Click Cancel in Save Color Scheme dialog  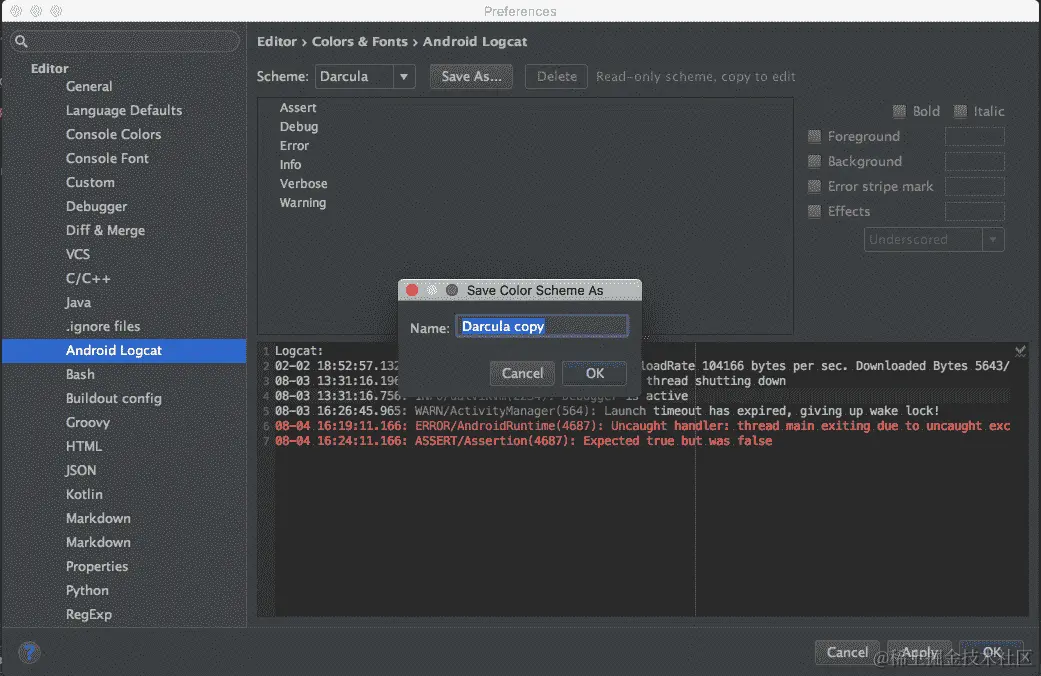tap(522, 373)
